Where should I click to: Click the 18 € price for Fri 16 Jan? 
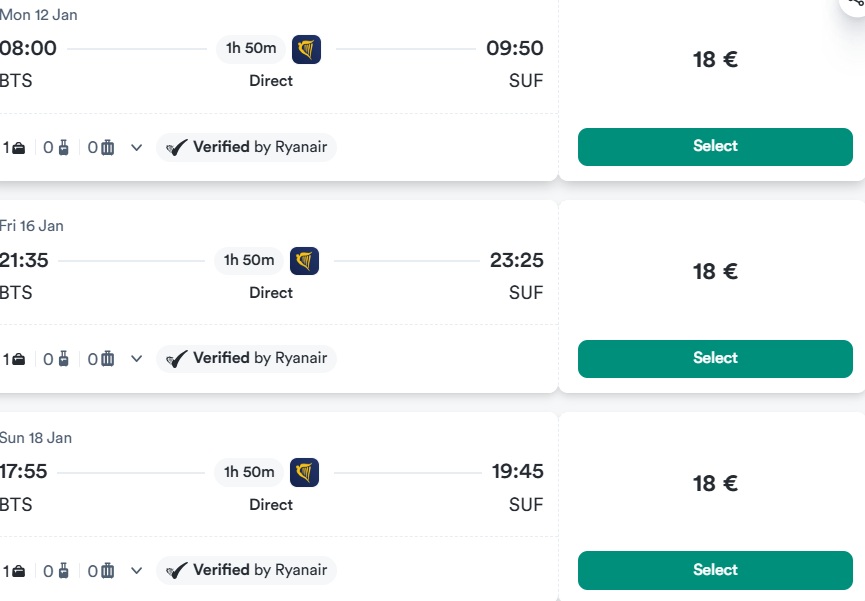pos(715,271)
